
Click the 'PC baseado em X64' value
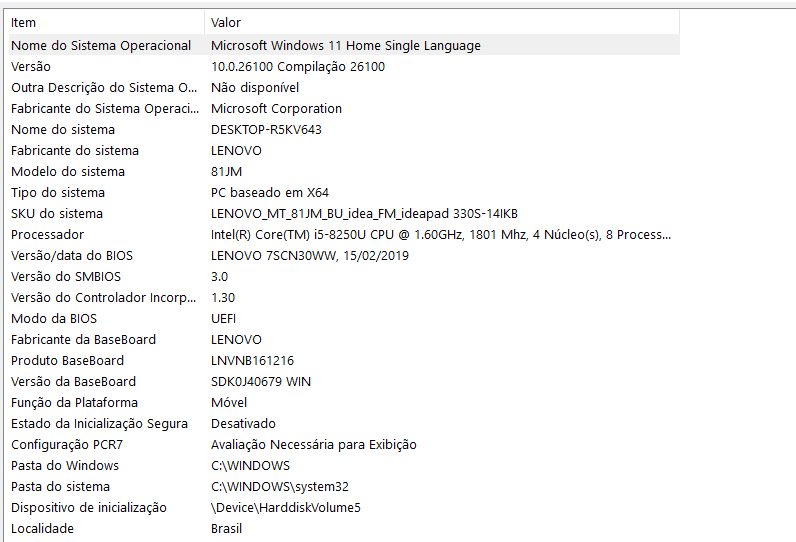coord(270,192)
